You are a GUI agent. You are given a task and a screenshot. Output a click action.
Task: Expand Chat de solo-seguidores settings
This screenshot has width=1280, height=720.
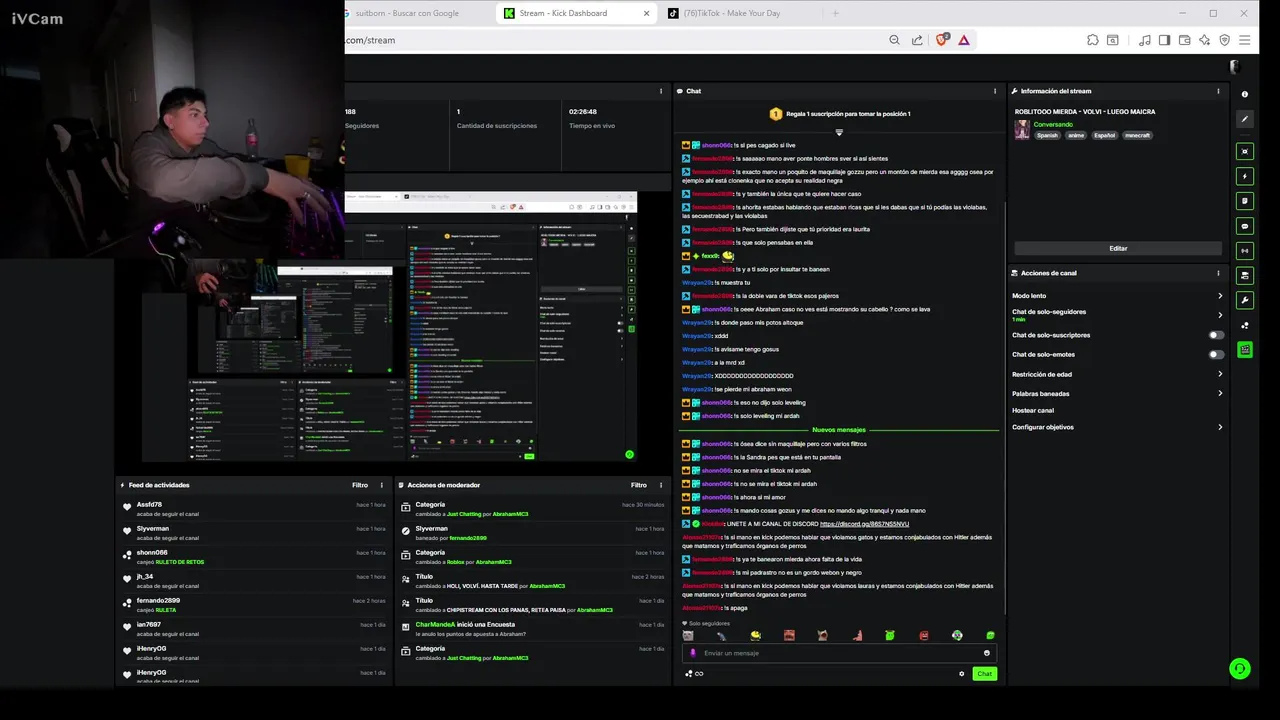click(1220, 315)
